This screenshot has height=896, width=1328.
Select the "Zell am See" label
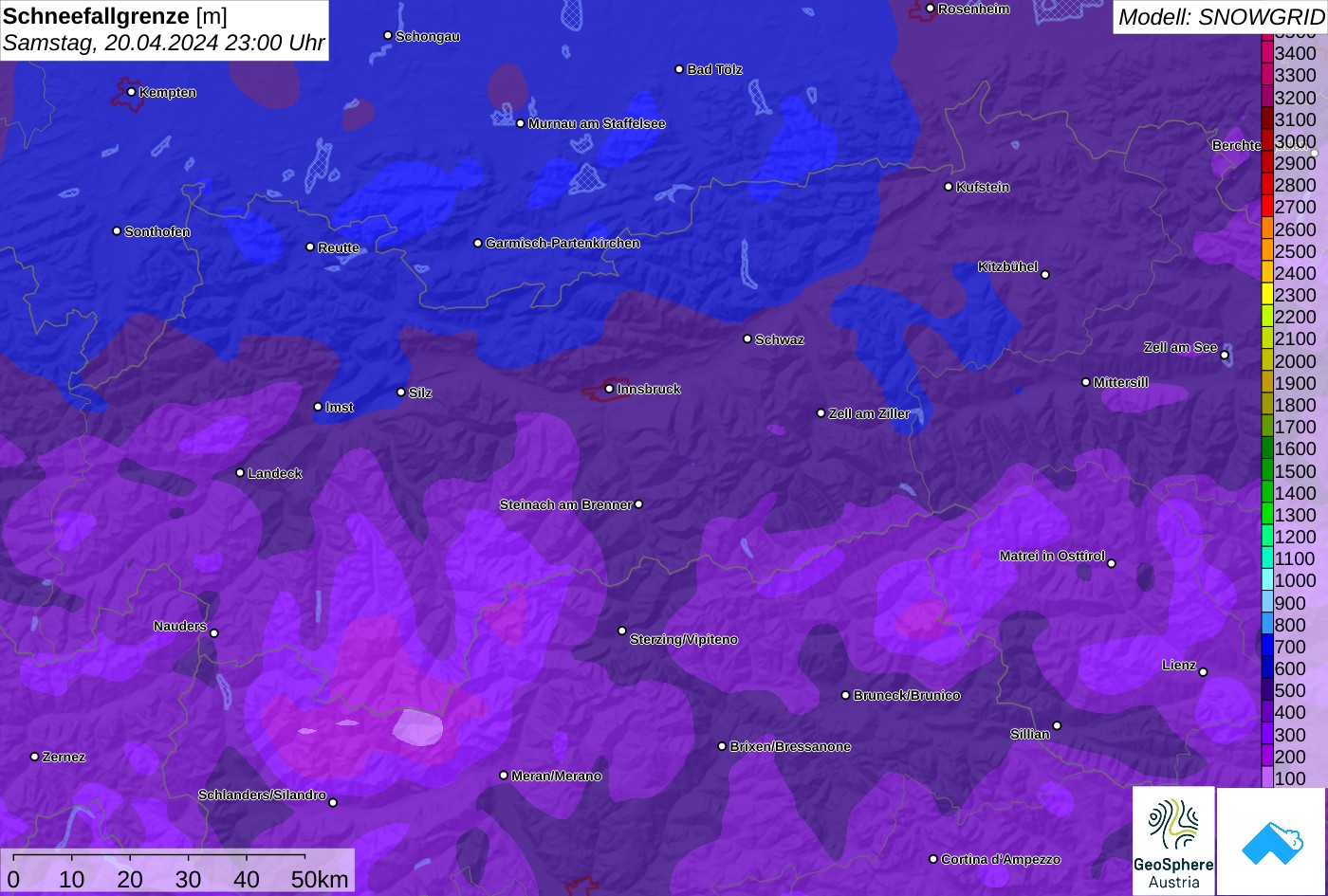[x=1180, y=348]
